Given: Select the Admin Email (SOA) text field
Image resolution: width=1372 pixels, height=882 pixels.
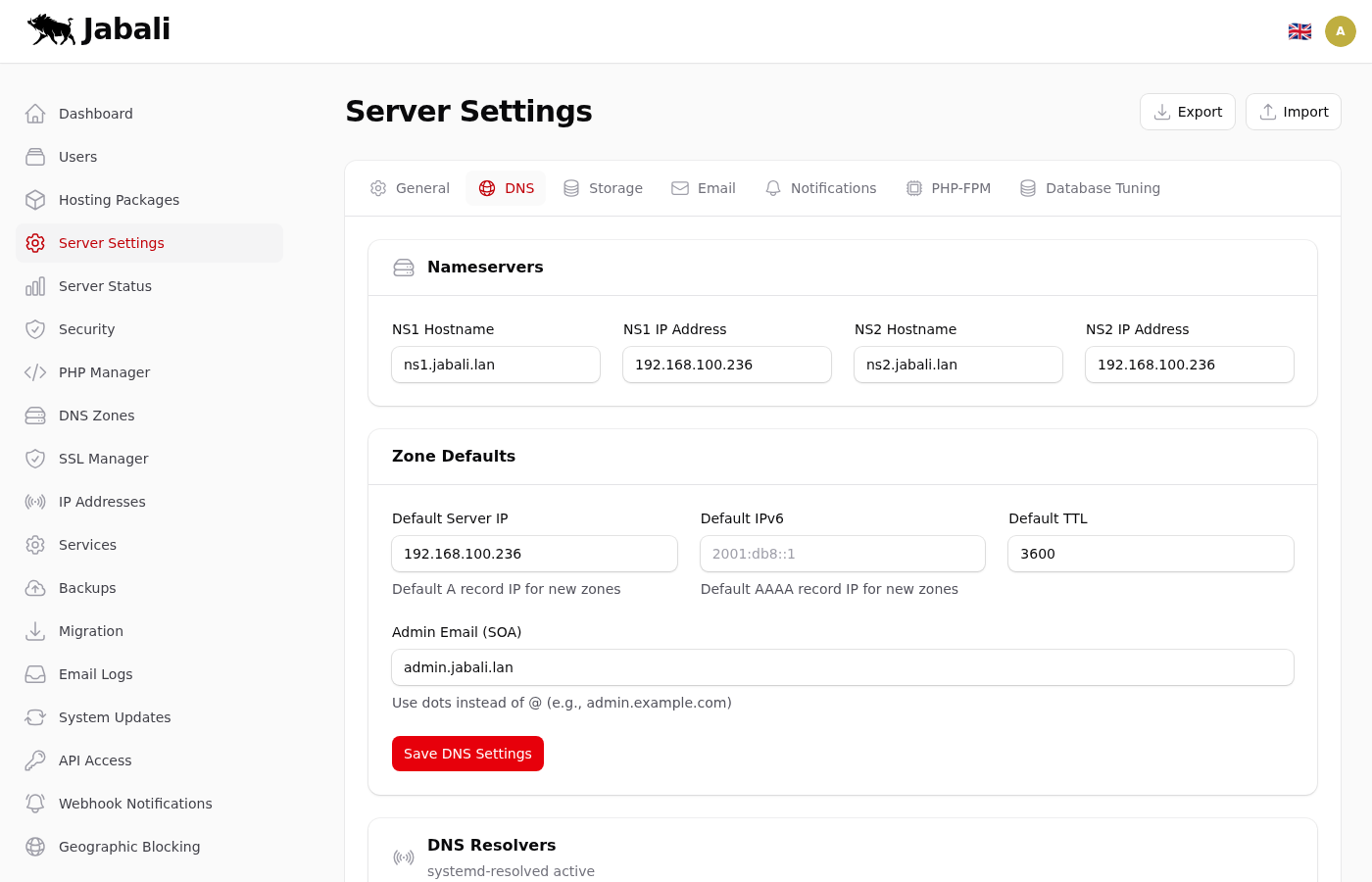Looking at the screenshot, I should tap(843, 667).
